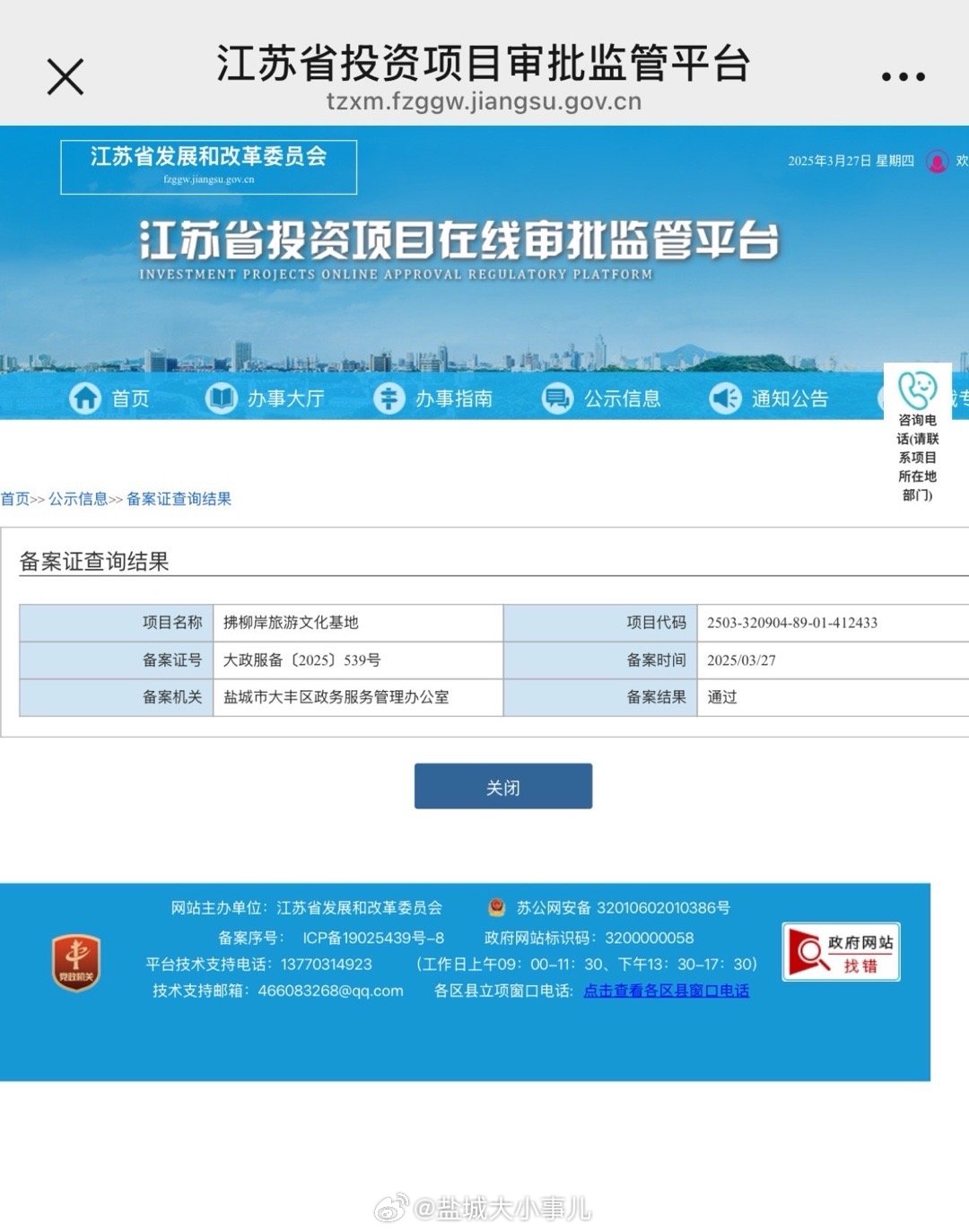This screenshot has height=1232, width=969.
Task: Click the police badge icon by 苏公网安备
Action: (x=496, y=908)
